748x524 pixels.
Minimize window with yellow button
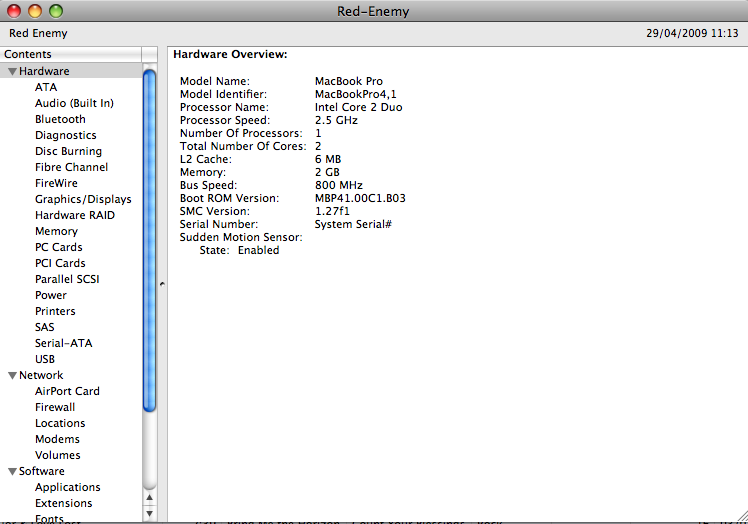click(x=35, y=11)
